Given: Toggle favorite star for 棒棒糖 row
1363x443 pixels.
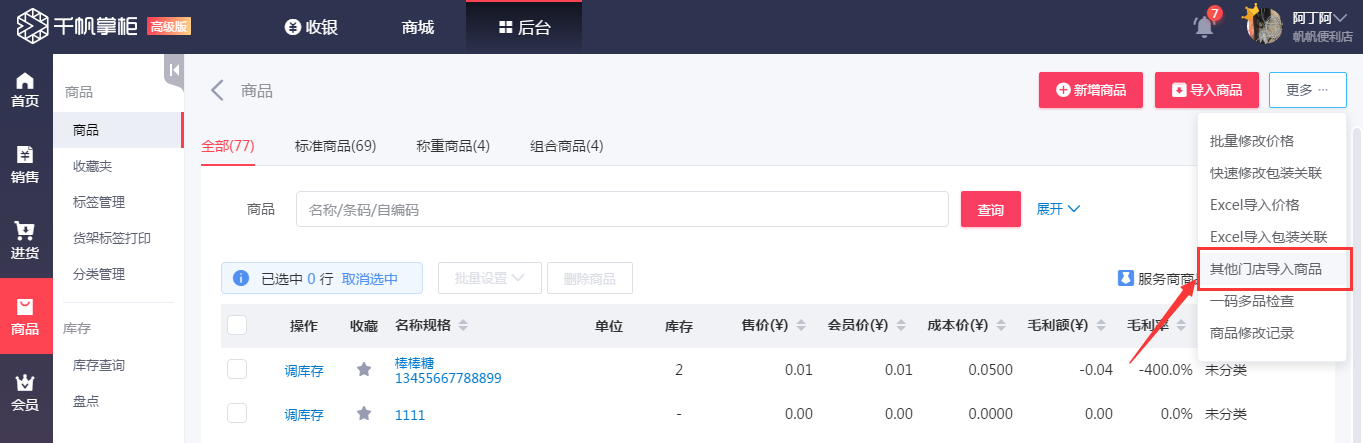Looking at the screenshot, I should click(364, 370).
